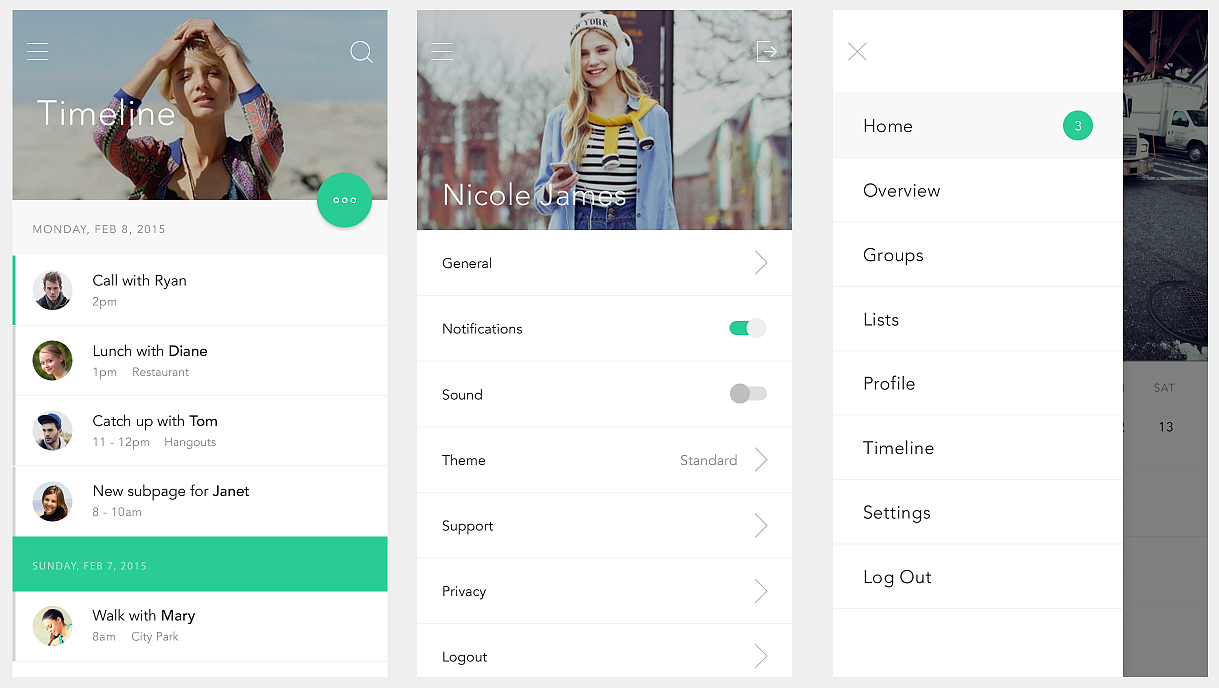Go to Timeline in the side menu
This screenshot has height=688, width=1219.
click(x=977, y=448)
